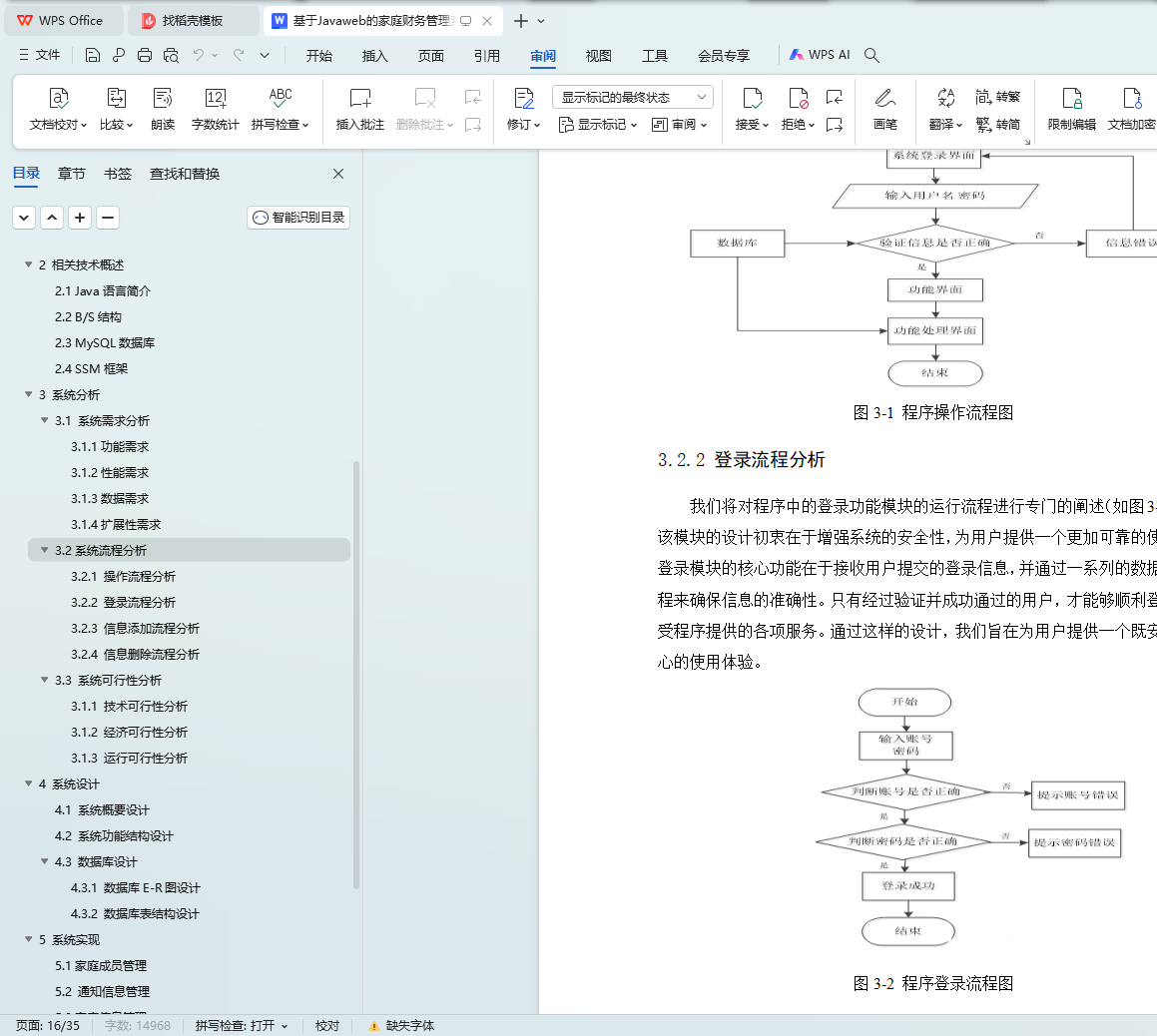Switch to the 引用 ribbon tab
Image resolution: width=1157 pixels, height=1036 pixels.
tap(487, 55)
